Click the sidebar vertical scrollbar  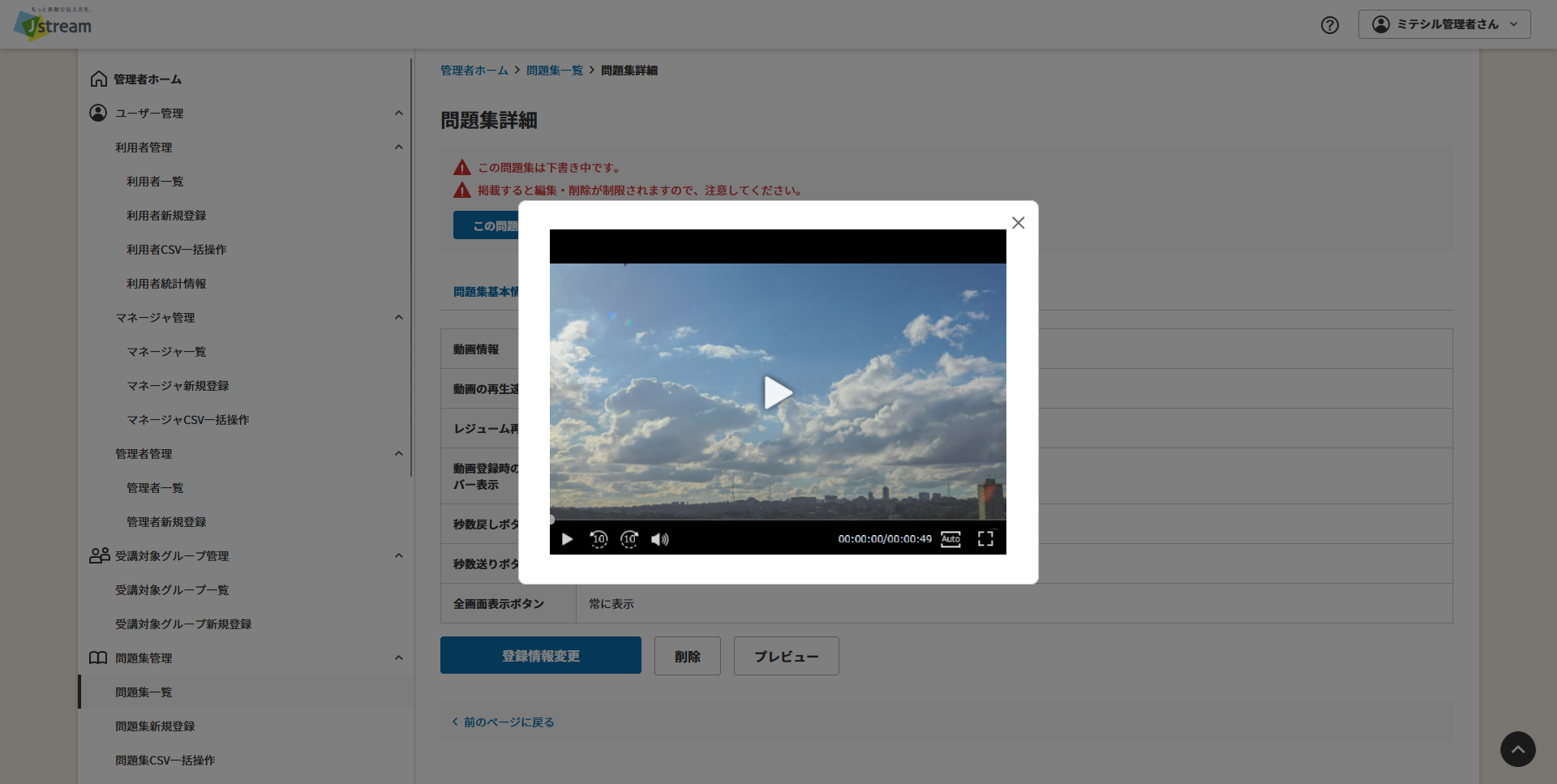coord(411,268)
